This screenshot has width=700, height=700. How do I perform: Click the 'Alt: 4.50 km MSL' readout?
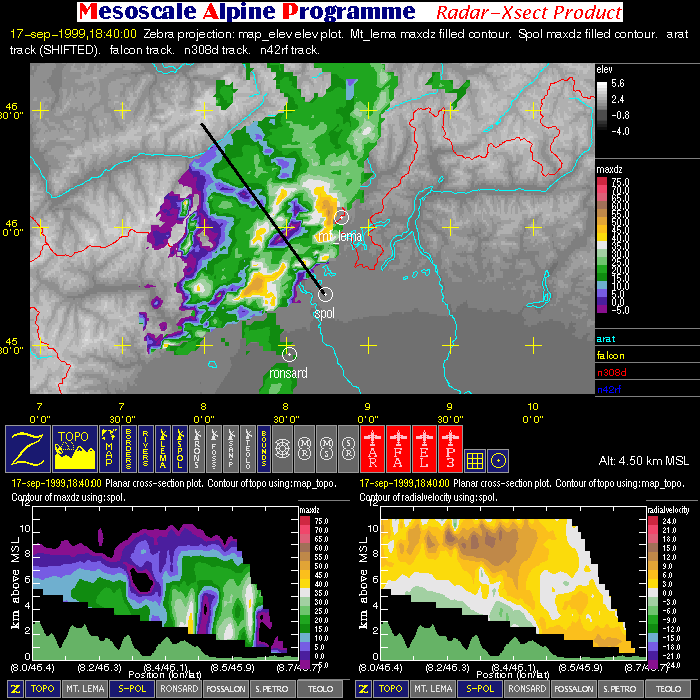click(643, 460)
